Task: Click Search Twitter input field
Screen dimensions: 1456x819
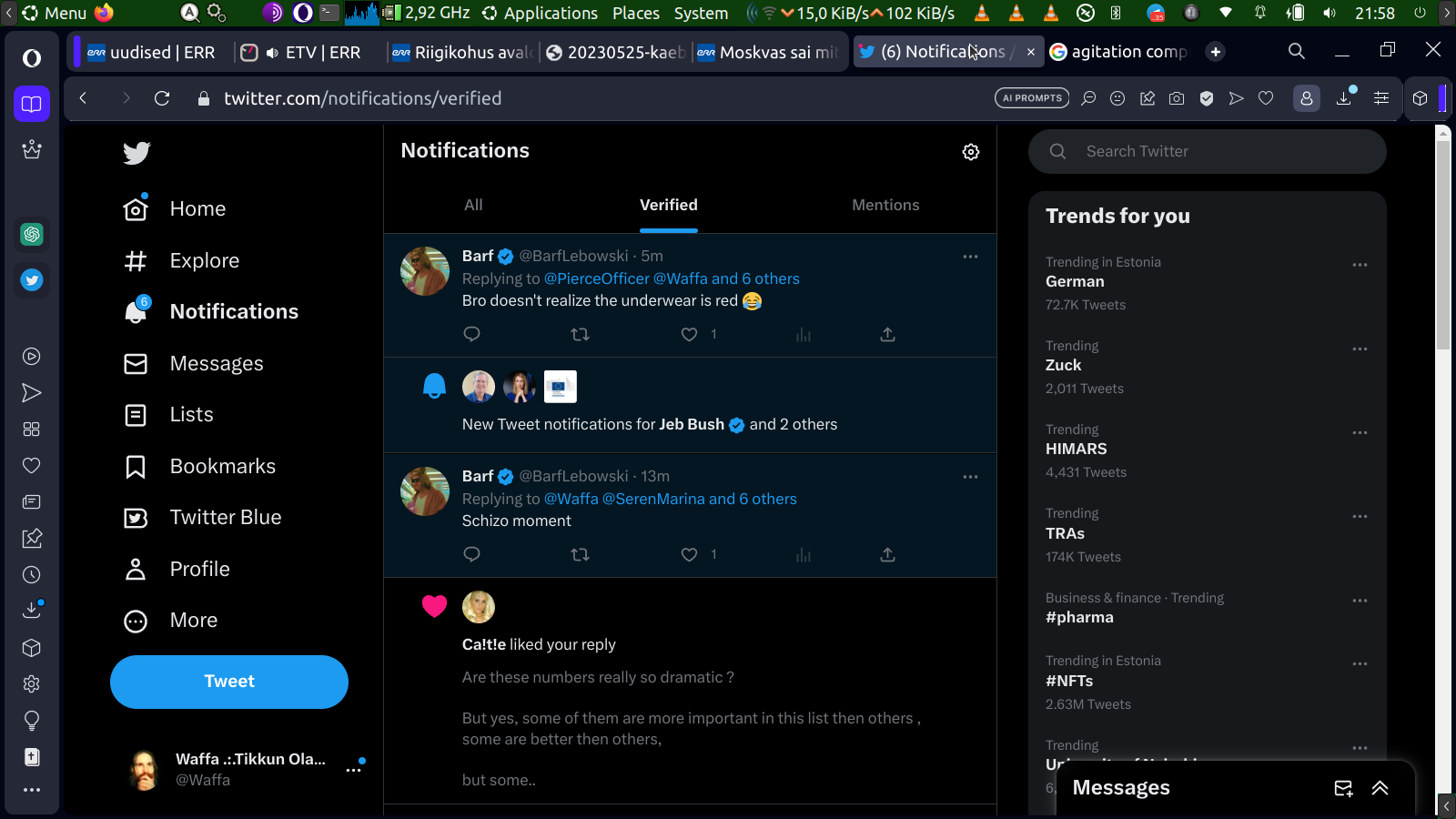Action: tap(1208, 152)
